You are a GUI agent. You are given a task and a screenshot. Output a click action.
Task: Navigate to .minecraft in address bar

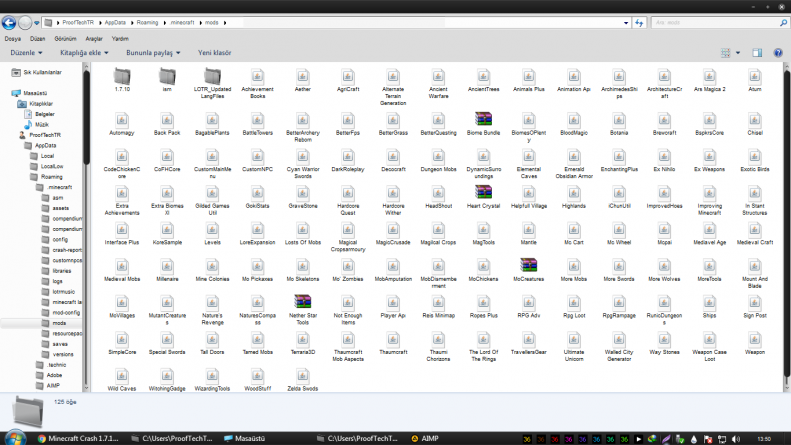182,23
